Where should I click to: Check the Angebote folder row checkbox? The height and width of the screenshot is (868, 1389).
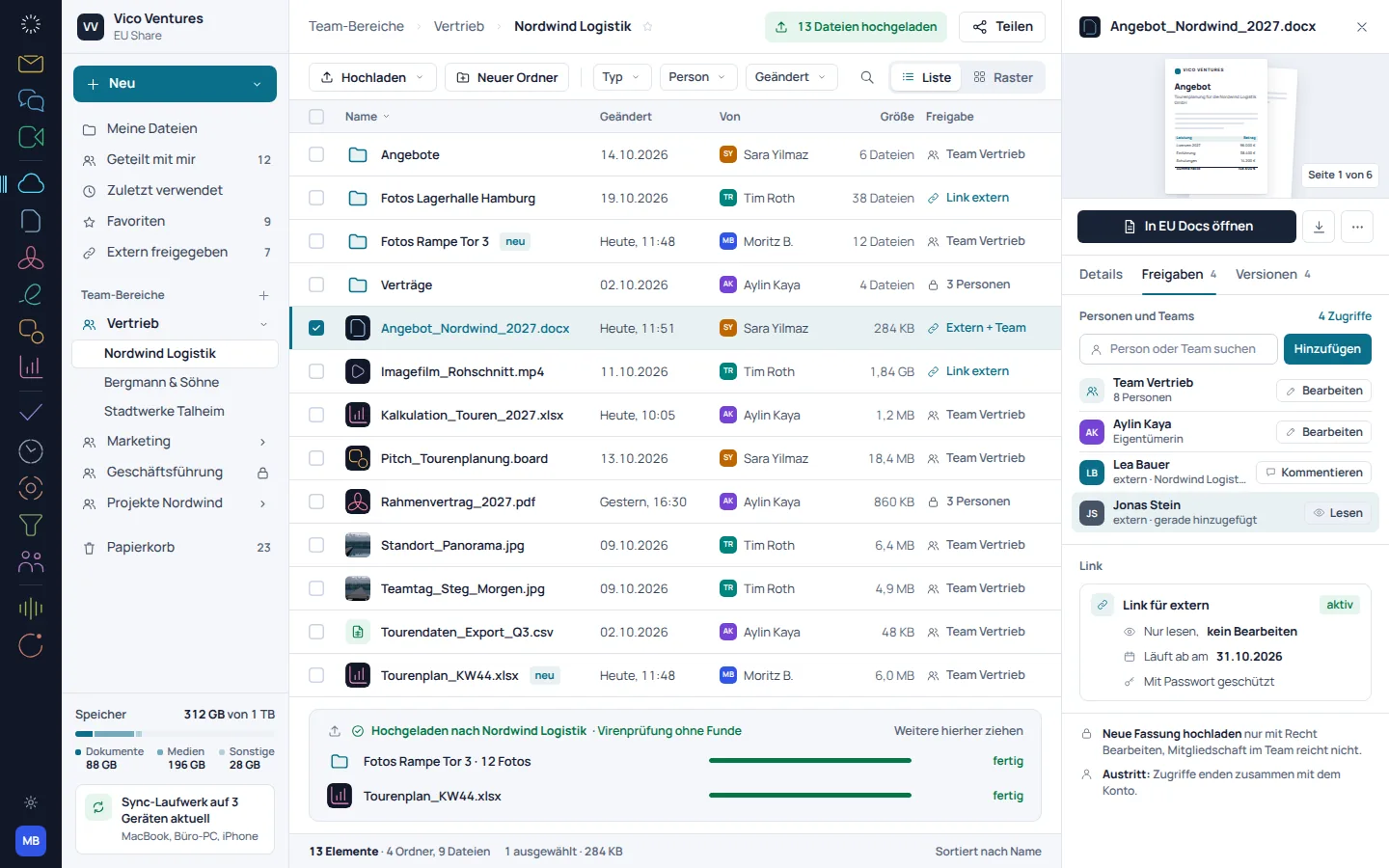[x=316, y=154]
